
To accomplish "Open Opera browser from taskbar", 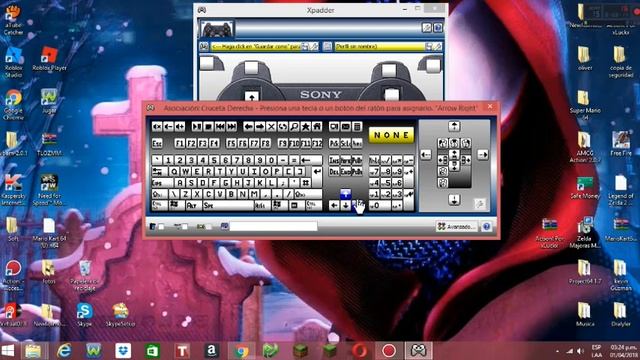I will [x=359, y=351].
